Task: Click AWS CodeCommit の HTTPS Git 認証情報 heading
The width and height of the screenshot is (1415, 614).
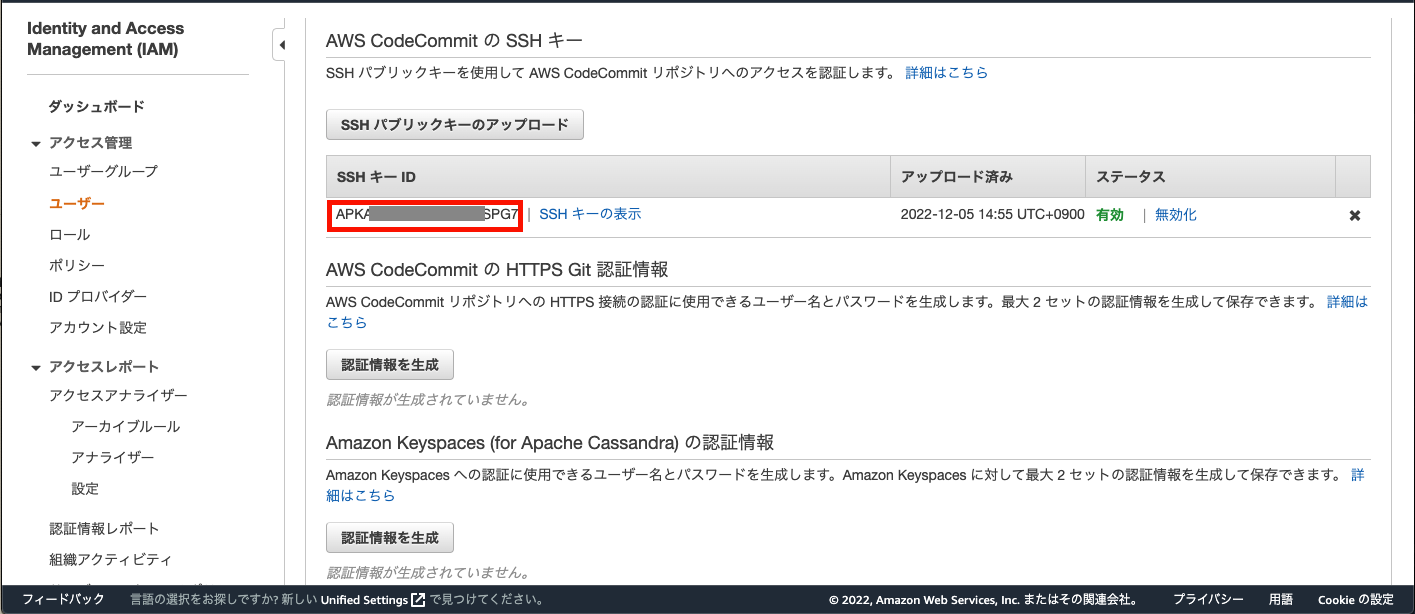Action: pyautogui.click(x=497, y=269)
